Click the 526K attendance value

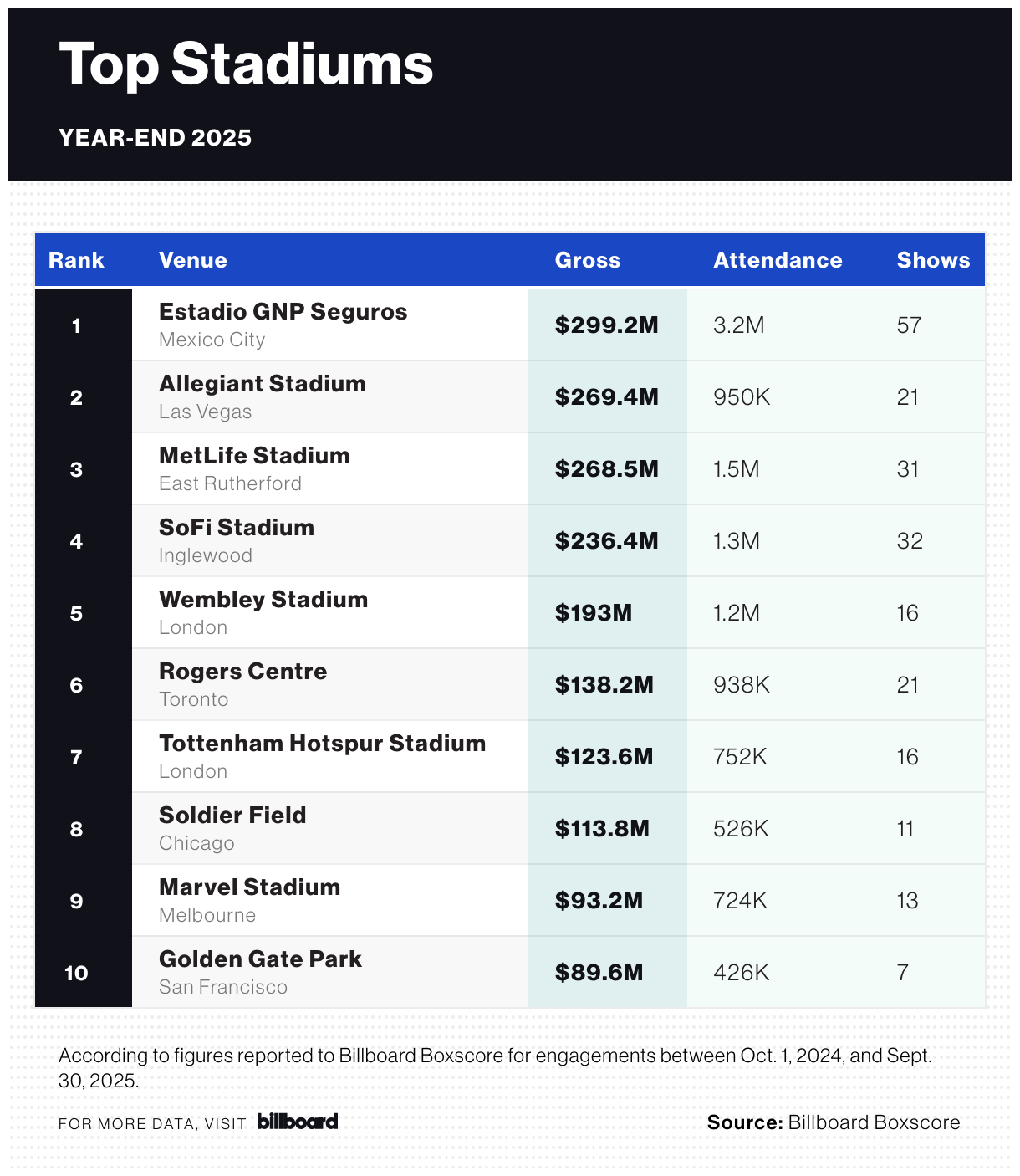click(741, 829)
